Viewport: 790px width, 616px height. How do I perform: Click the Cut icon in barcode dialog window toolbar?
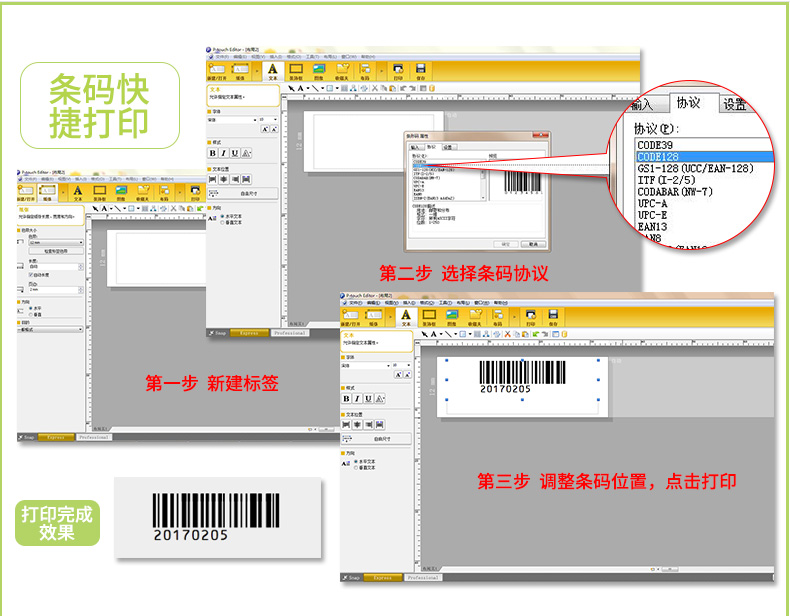374,88
